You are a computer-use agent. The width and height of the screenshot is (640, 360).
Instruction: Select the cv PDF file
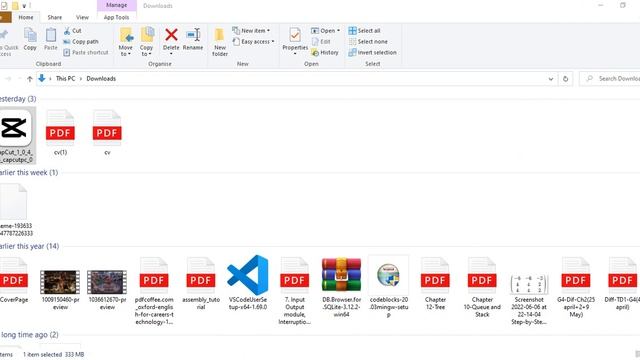[107, 133]
